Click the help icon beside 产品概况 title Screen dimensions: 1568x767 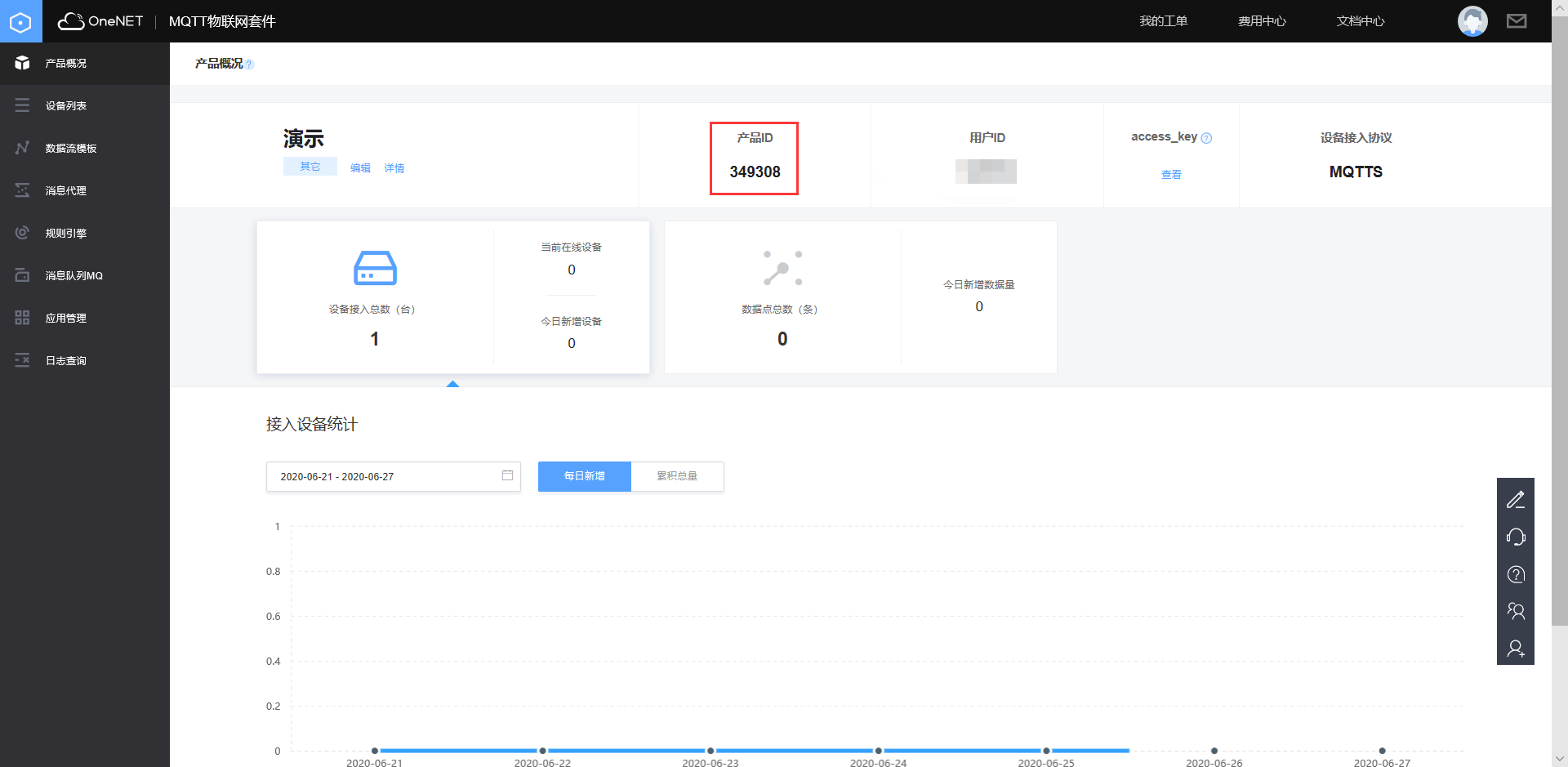point(249,65)
